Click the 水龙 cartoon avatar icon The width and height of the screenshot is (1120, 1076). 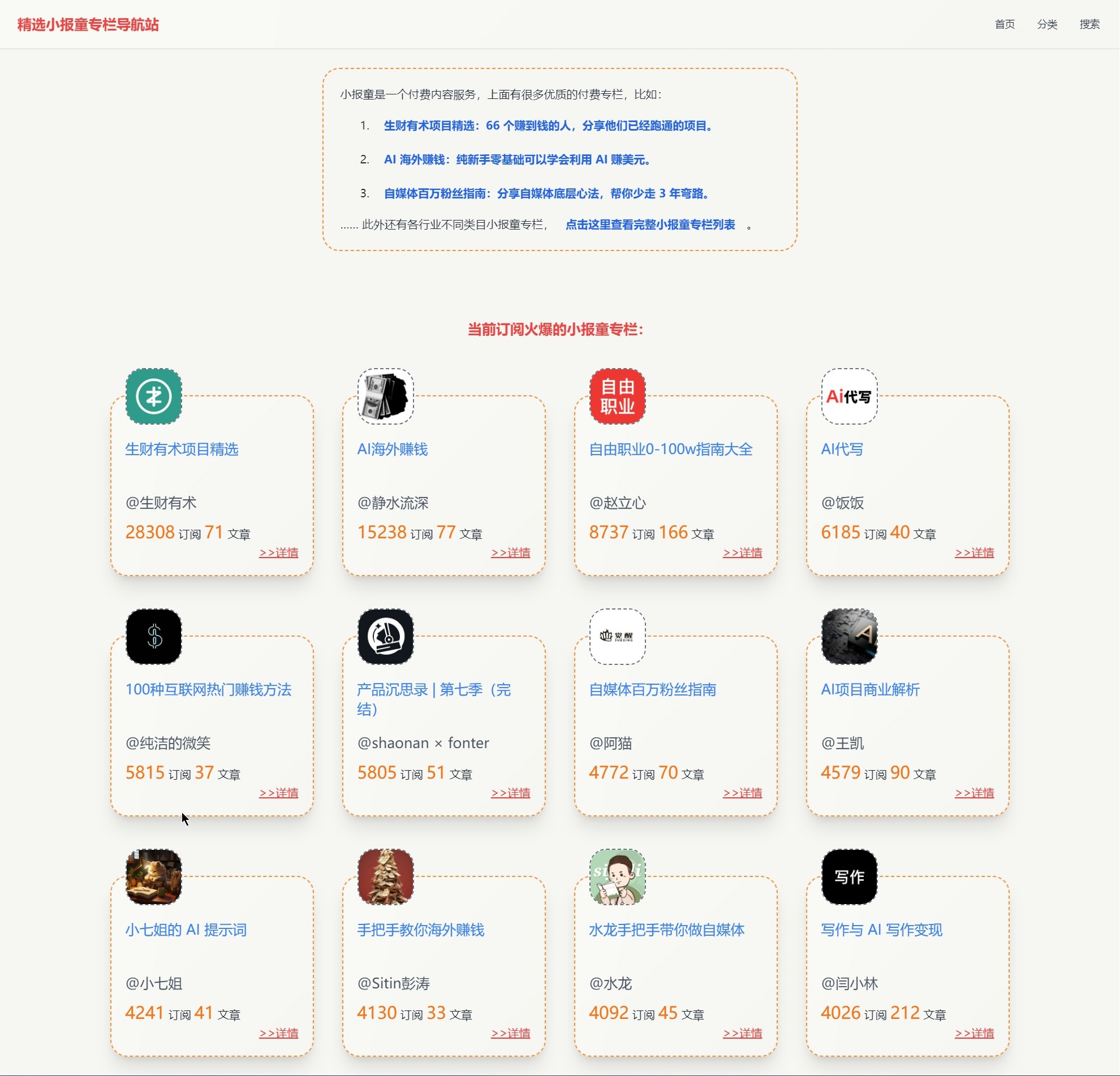[618, 876]
